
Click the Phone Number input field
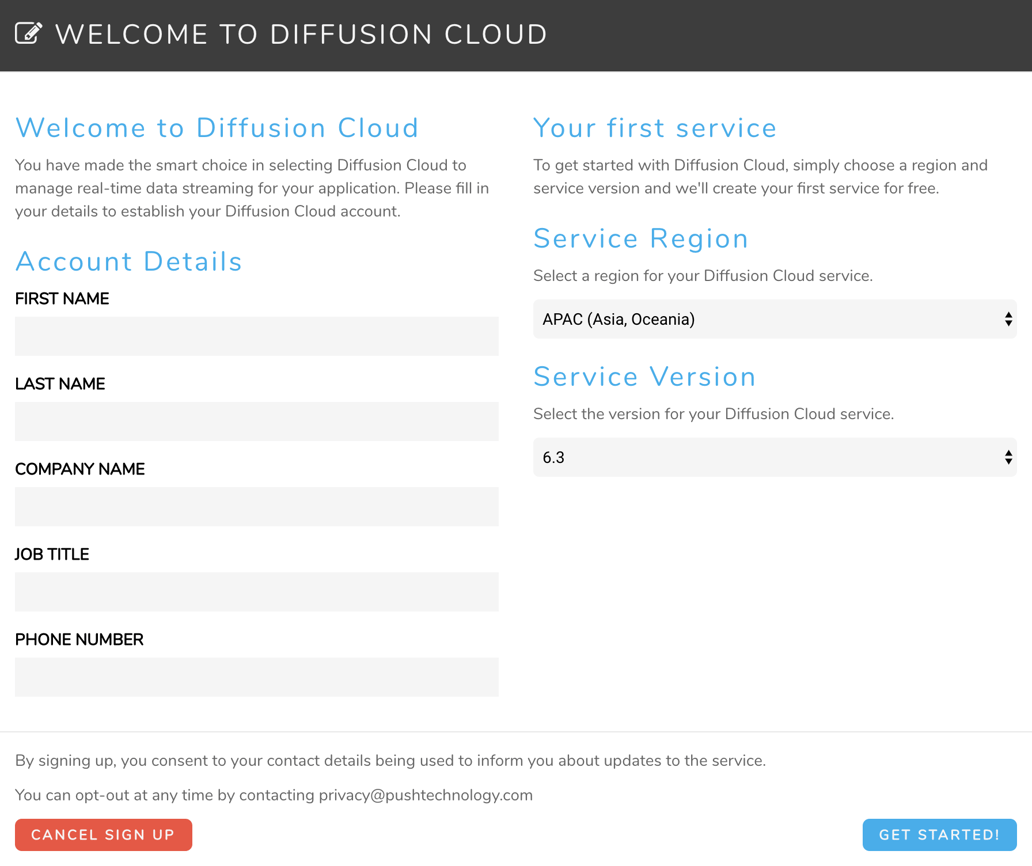point(256,676)
